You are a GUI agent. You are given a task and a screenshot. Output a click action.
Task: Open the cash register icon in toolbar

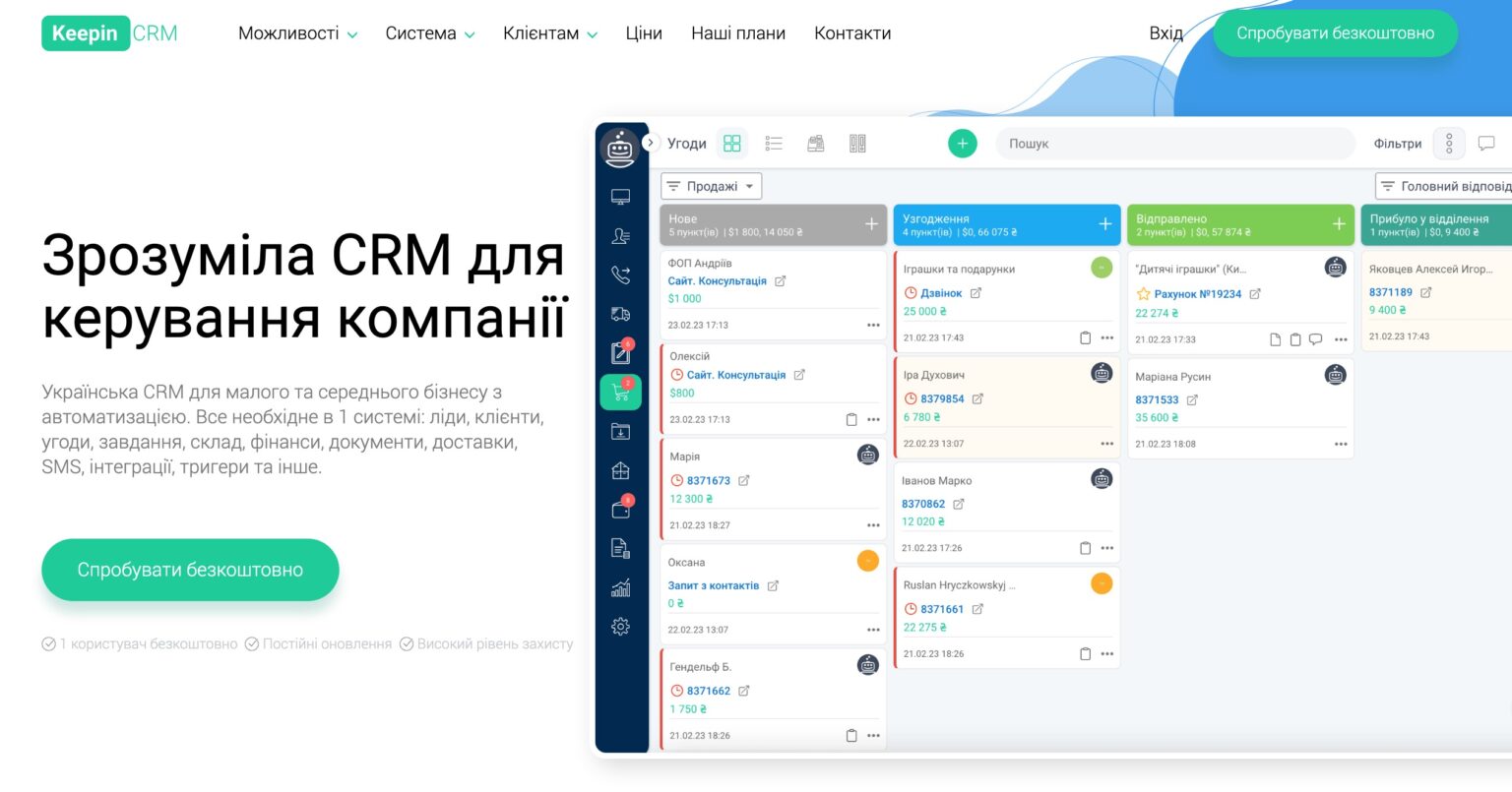pos(815,143)
